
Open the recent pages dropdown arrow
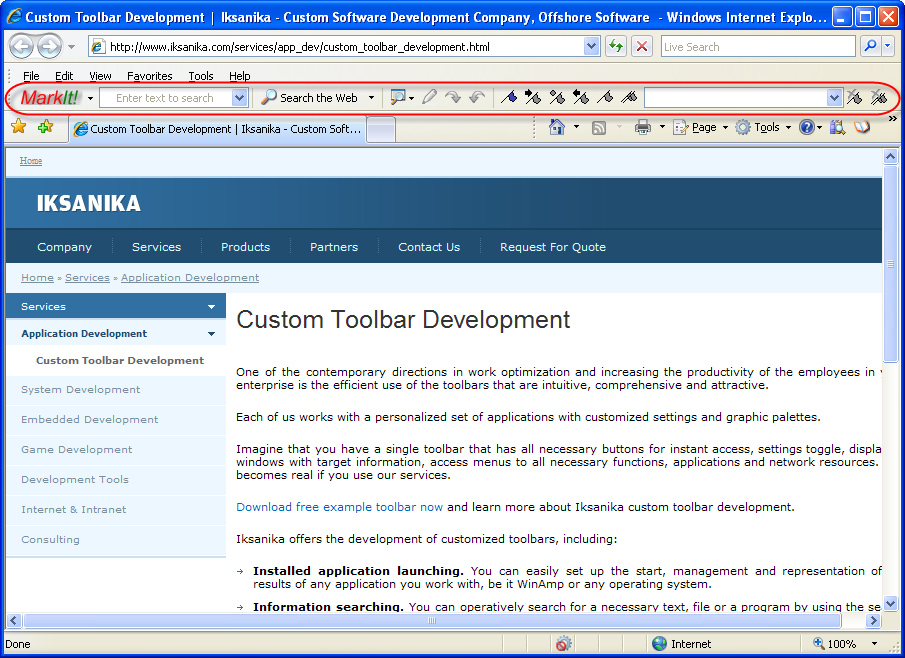[71, 47]
